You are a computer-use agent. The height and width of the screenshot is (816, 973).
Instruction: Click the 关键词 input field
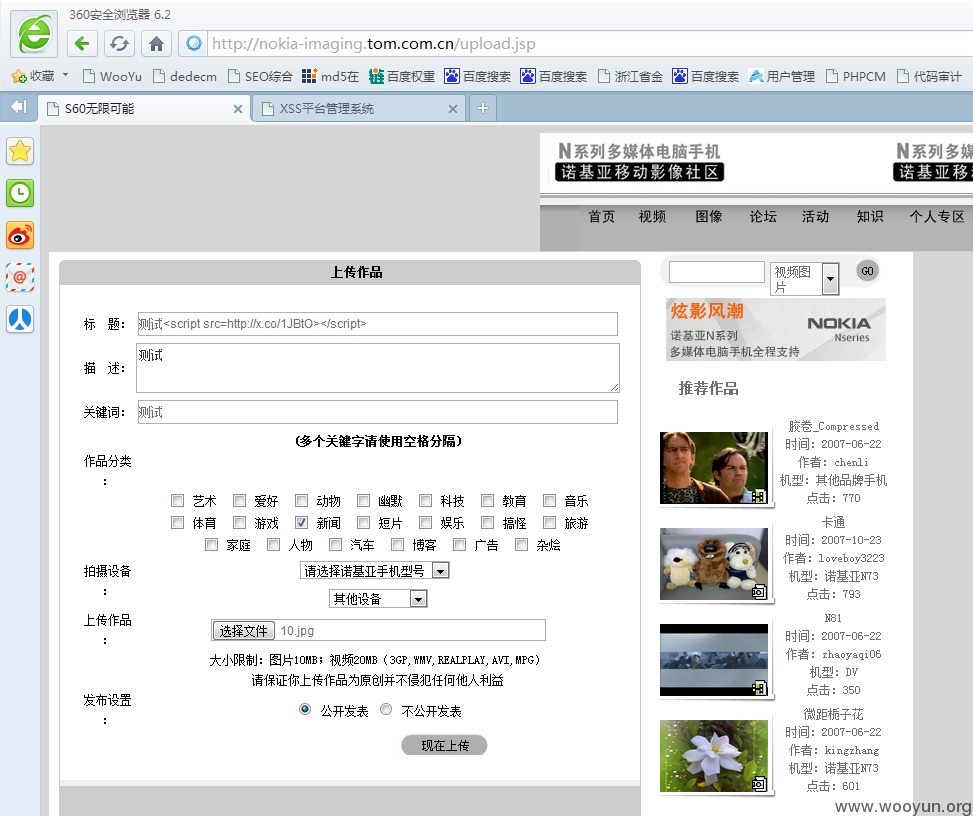[377, 412]
